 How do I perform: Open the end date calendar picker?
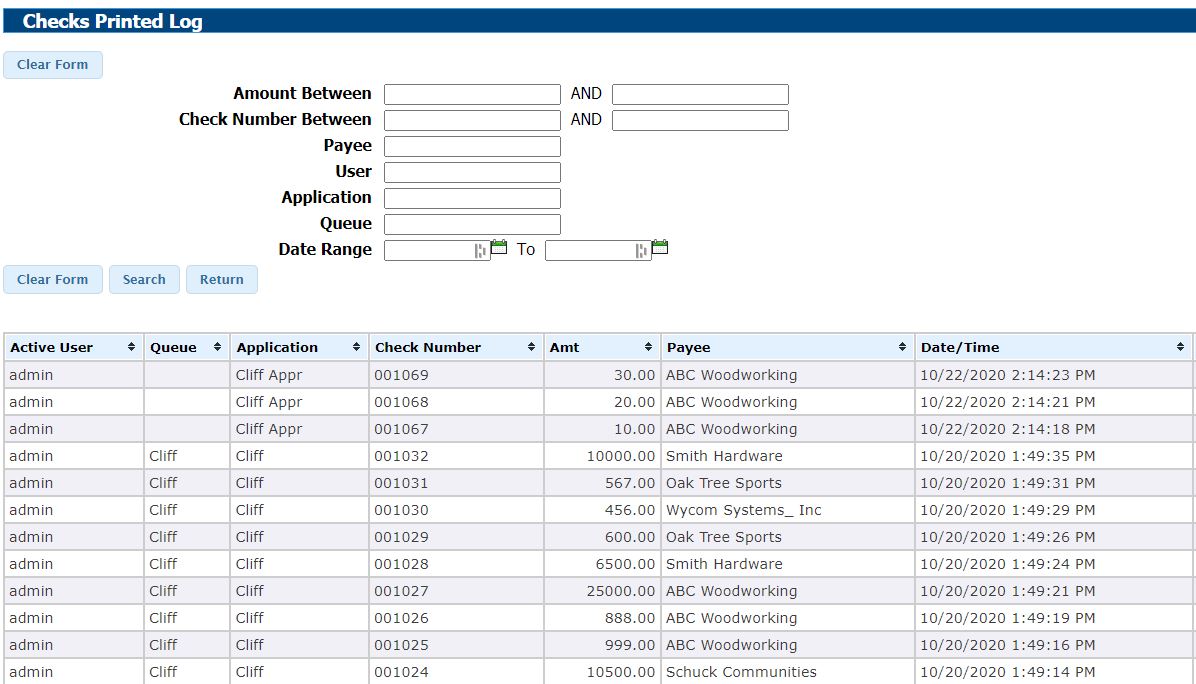659,246
